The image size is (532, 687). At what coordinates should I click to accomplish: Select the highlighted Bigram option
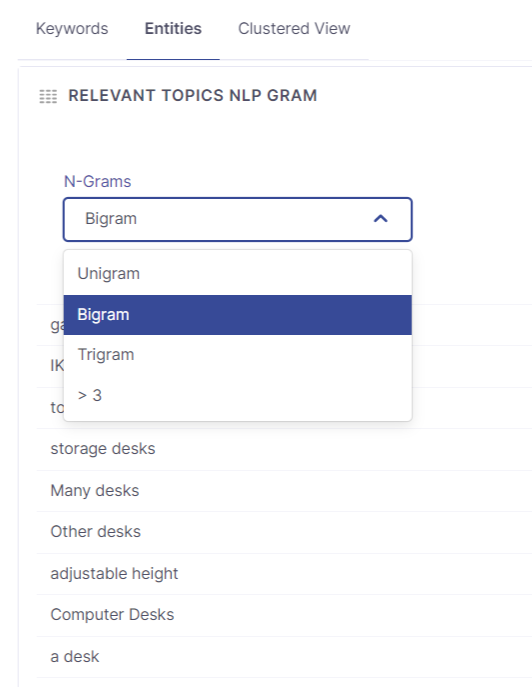coord(238,315)
